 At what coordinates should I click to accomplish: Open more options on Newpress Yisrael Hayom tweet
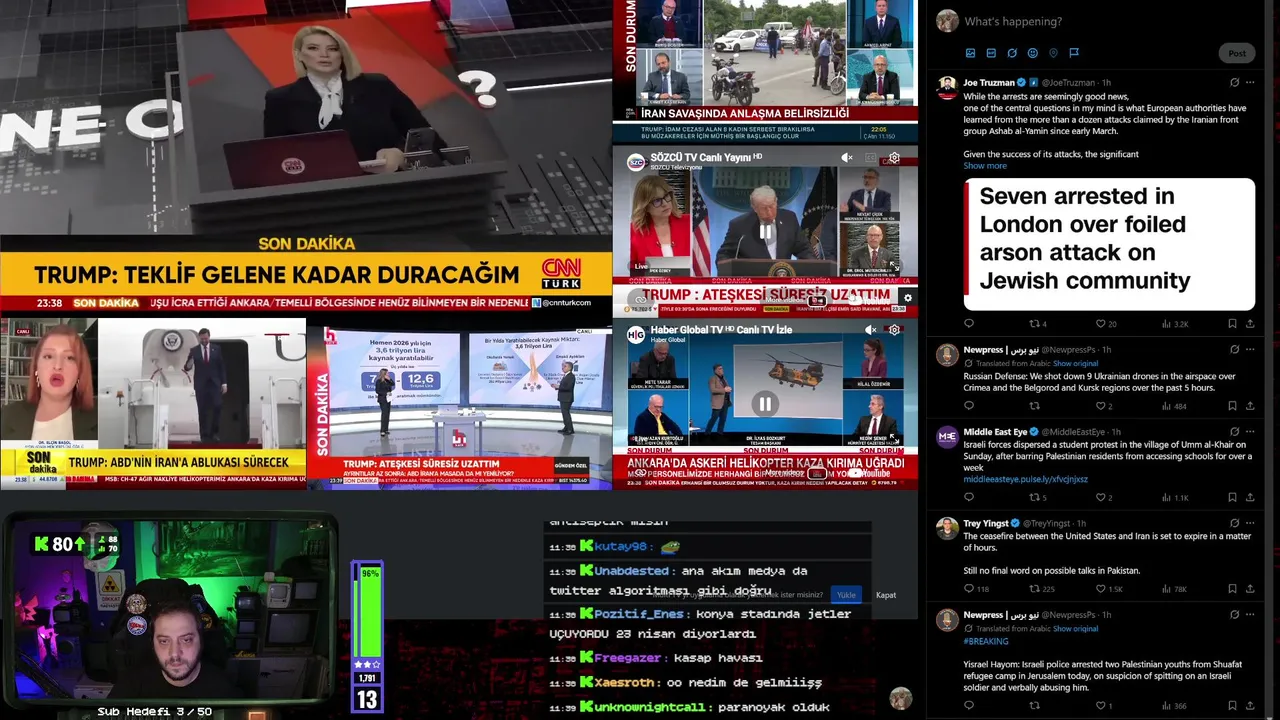pos(1250,615)
